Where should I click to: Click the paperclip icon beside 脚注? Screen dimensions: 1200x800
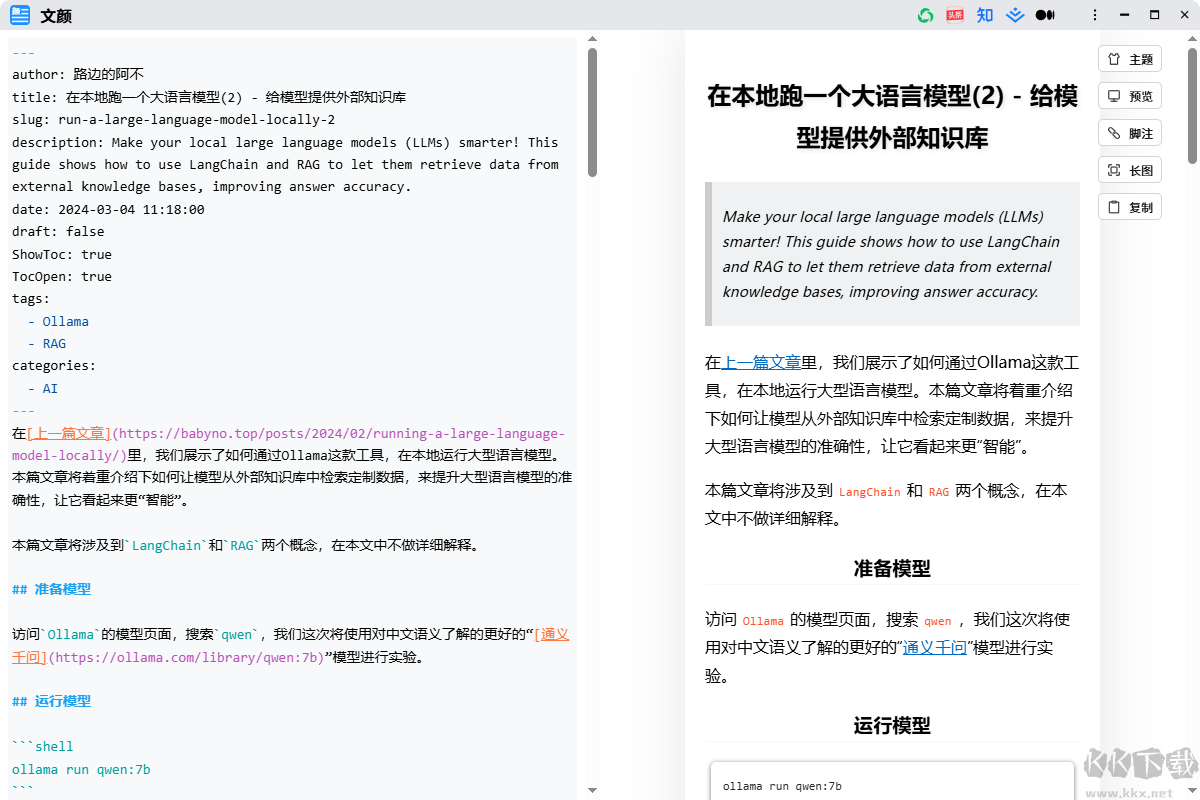[1114, 133]
